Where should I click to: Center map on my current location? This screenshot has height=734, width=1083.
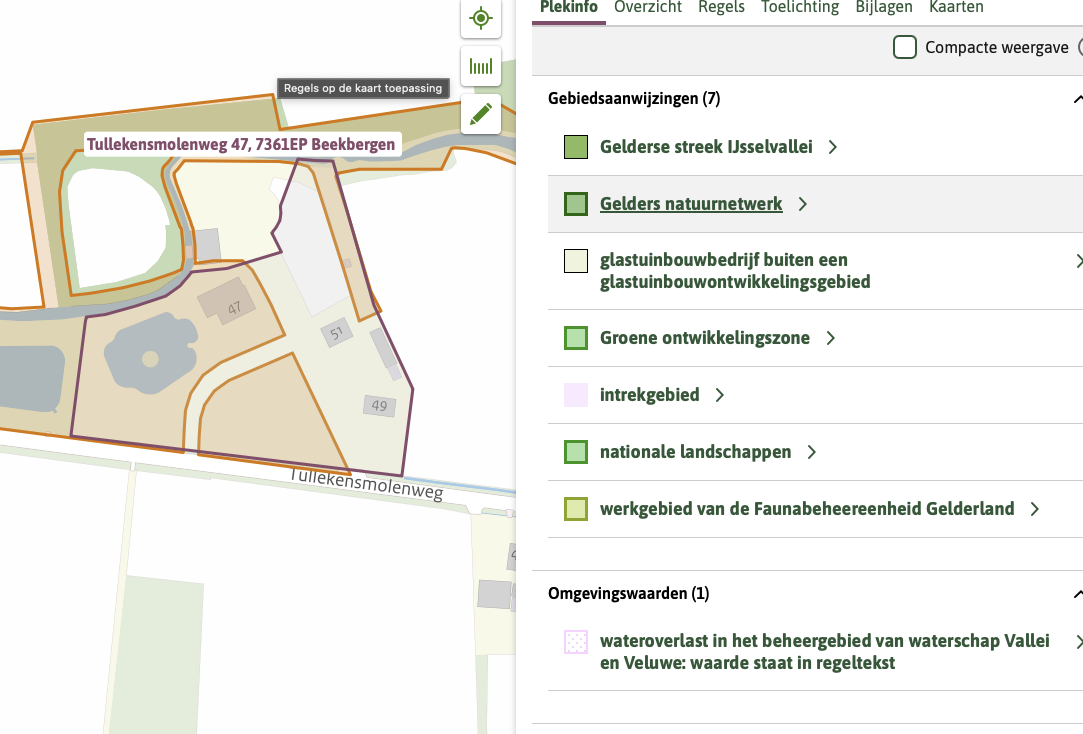(x=481, y=18)
